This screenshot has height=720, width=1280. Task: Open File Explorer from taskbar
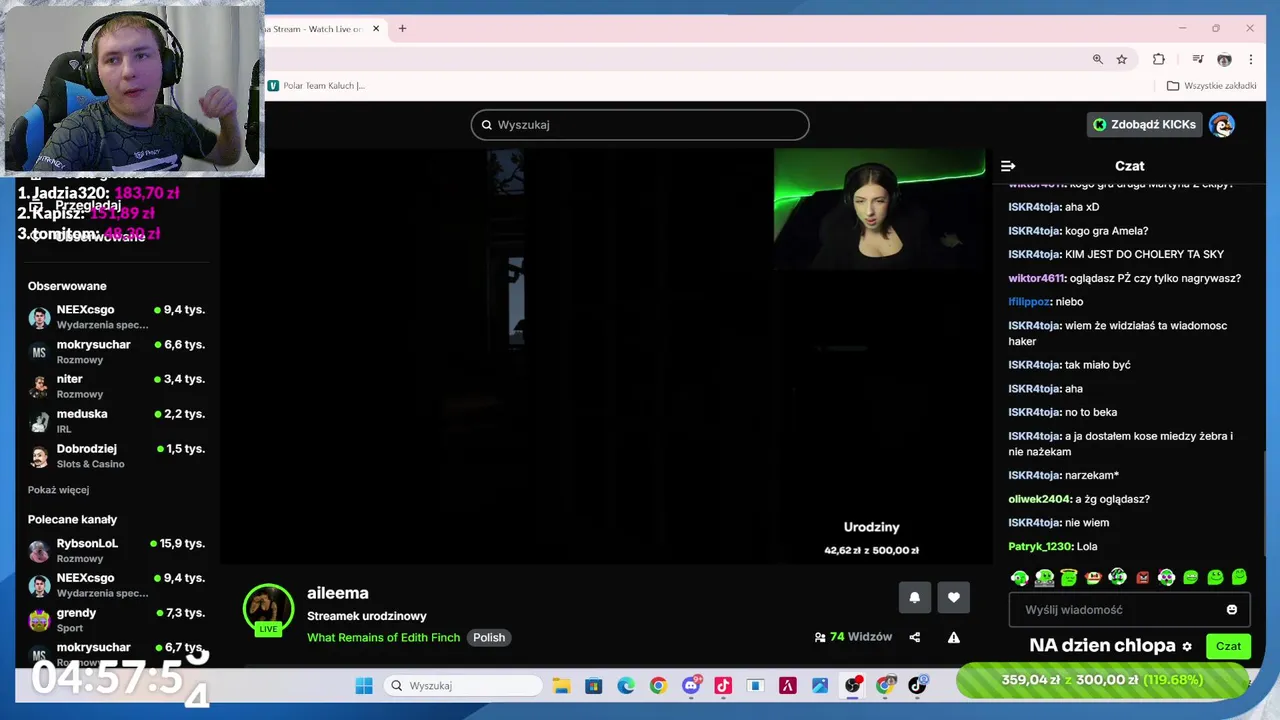pyautogui.click(x=561, y=686)
